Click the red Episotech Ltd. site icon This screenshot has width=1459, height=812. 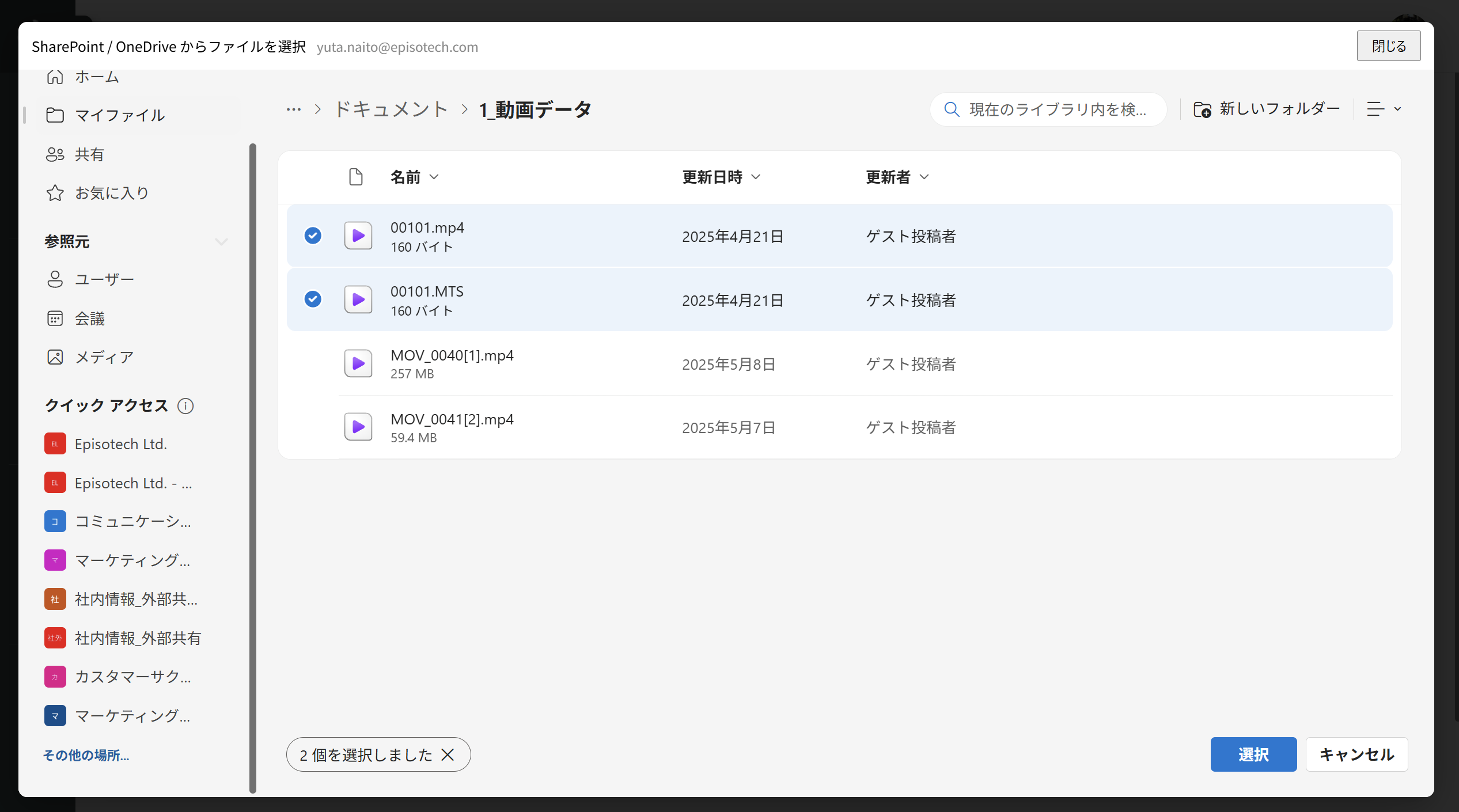click(x=55, y=444)
